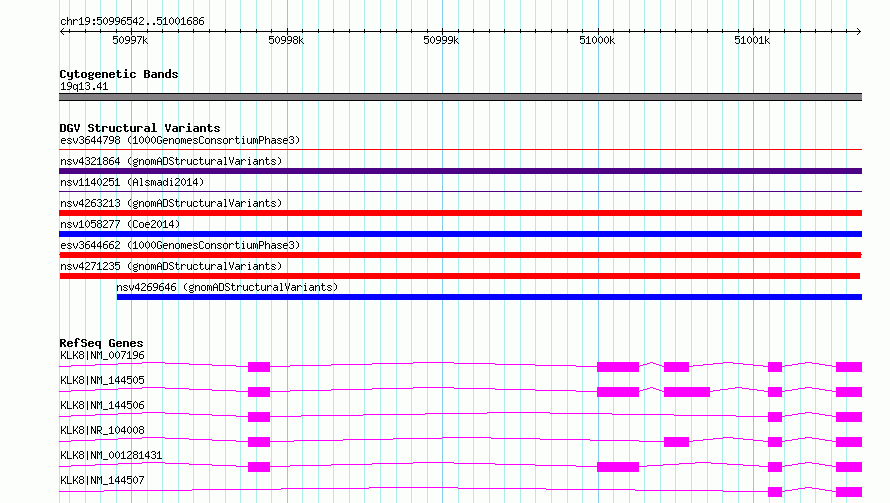The image size is (890, 503).
Task: Click the red bar under esv3644662
Action: point(460,255)
